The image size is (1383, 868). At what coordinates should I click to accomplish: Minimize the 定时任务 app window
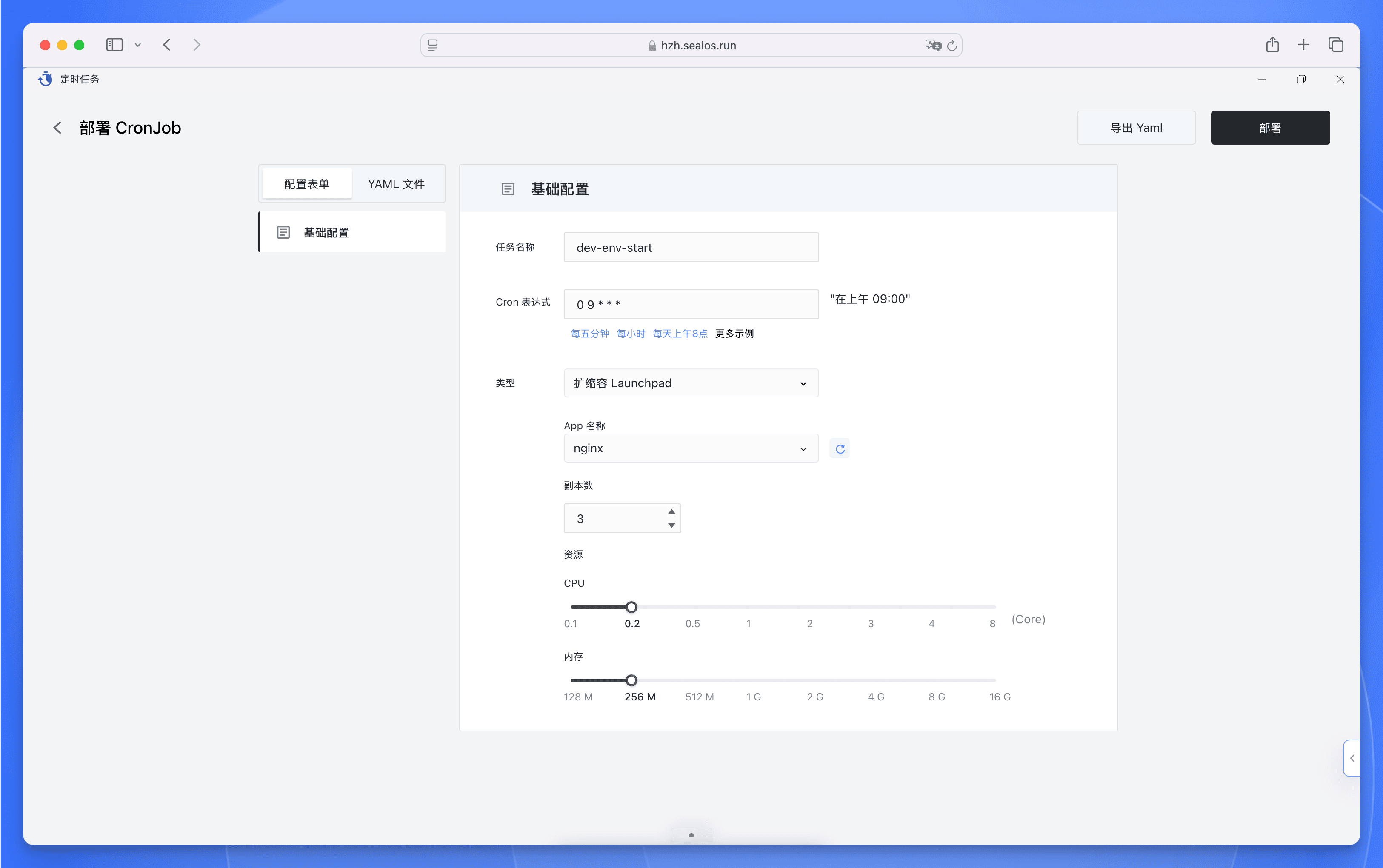(x=1262, y=79)
